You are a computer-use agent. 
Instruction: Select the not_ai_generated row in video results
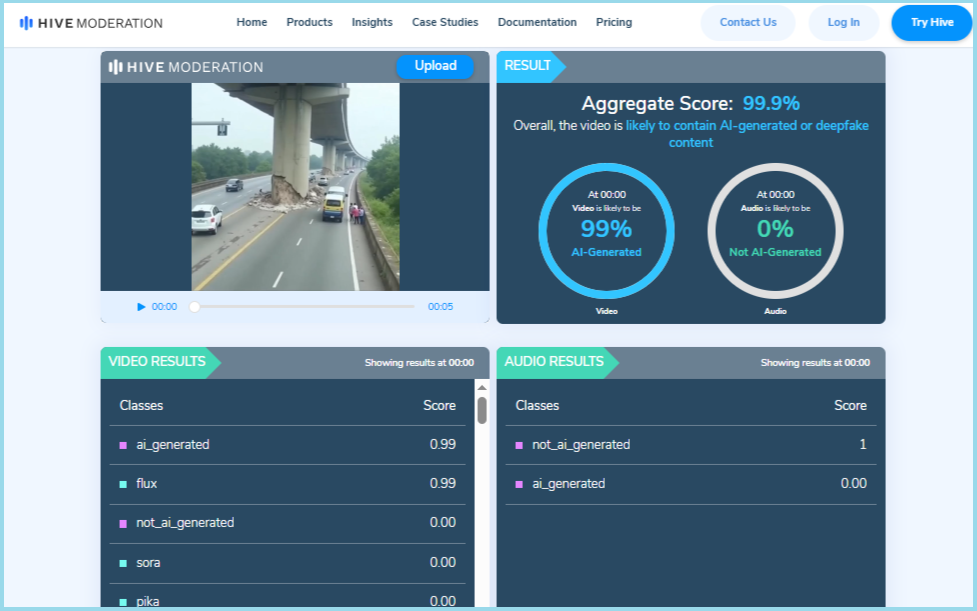pos(287,523)
